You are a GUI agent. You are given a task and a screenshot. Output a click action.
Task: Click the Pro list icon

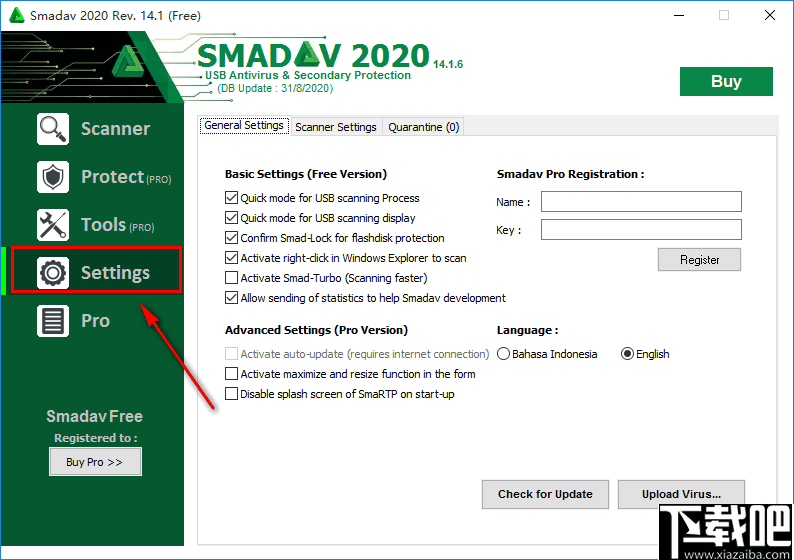click(x=53, y=321)
